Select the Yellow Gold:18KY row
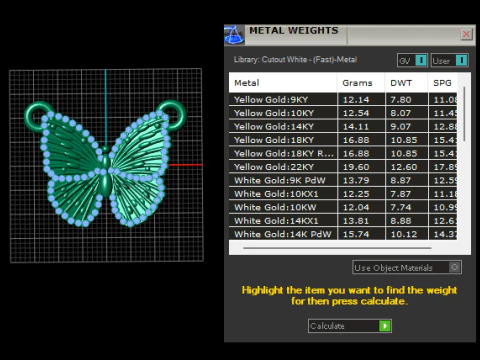480x360 pixels. click(x=343, y=140)
